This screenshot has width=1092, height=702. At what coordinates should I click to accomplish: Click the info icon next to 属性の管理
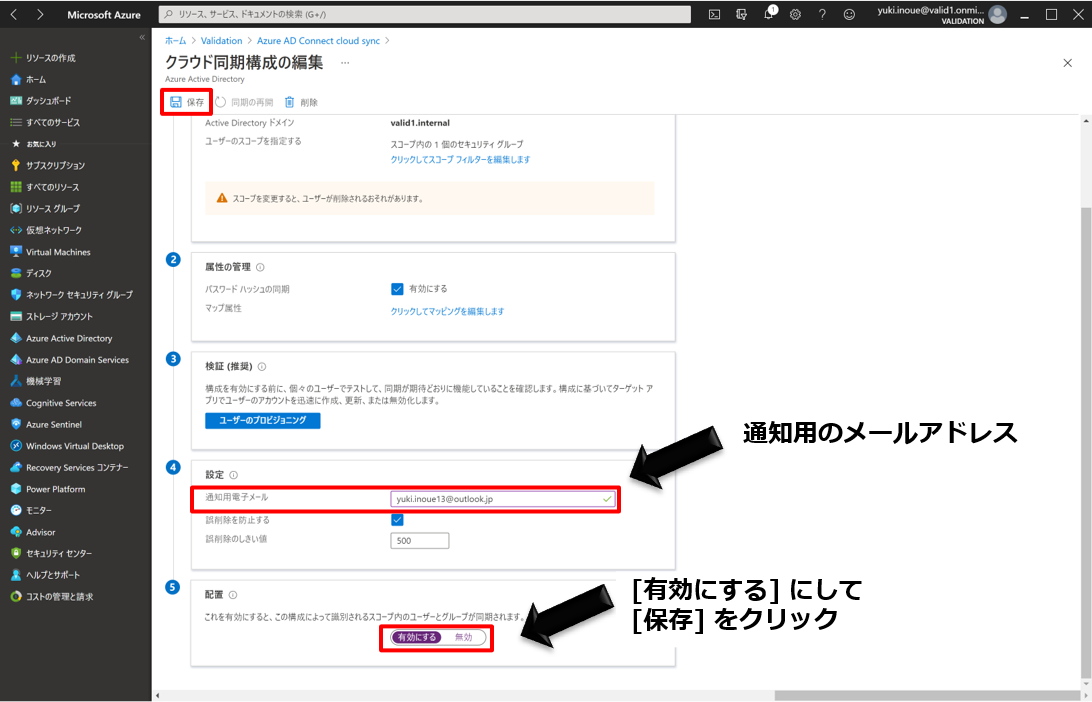[x=260, y=267]
